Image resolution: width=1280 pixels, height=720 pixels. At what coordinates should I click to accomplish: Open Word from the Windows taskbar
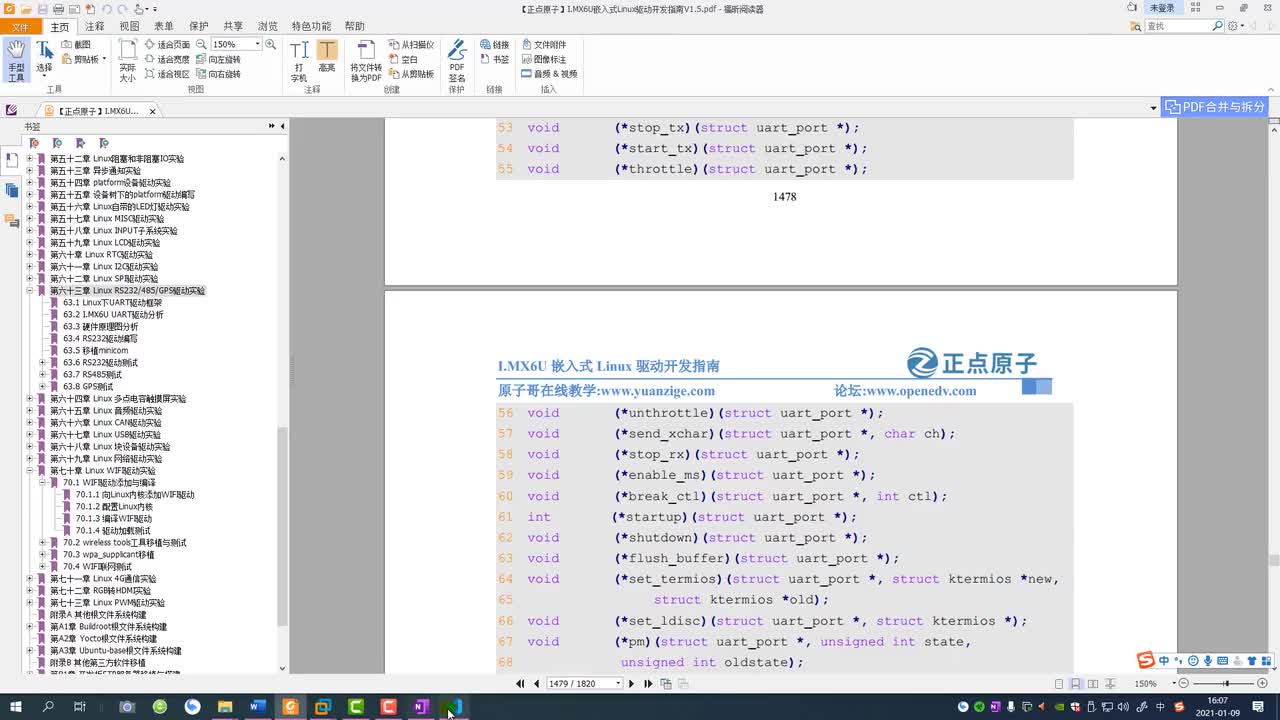[257, 707]
